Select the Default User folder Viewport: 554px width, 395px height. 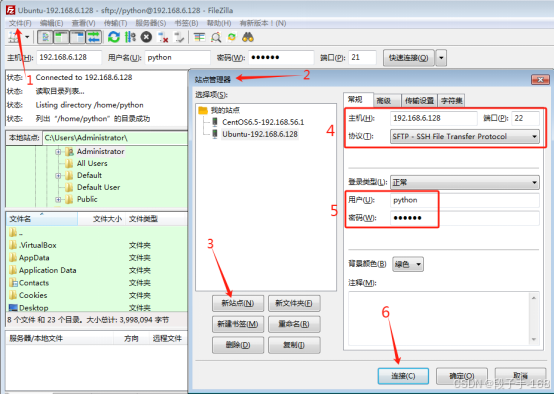click(x=98, y=187)
